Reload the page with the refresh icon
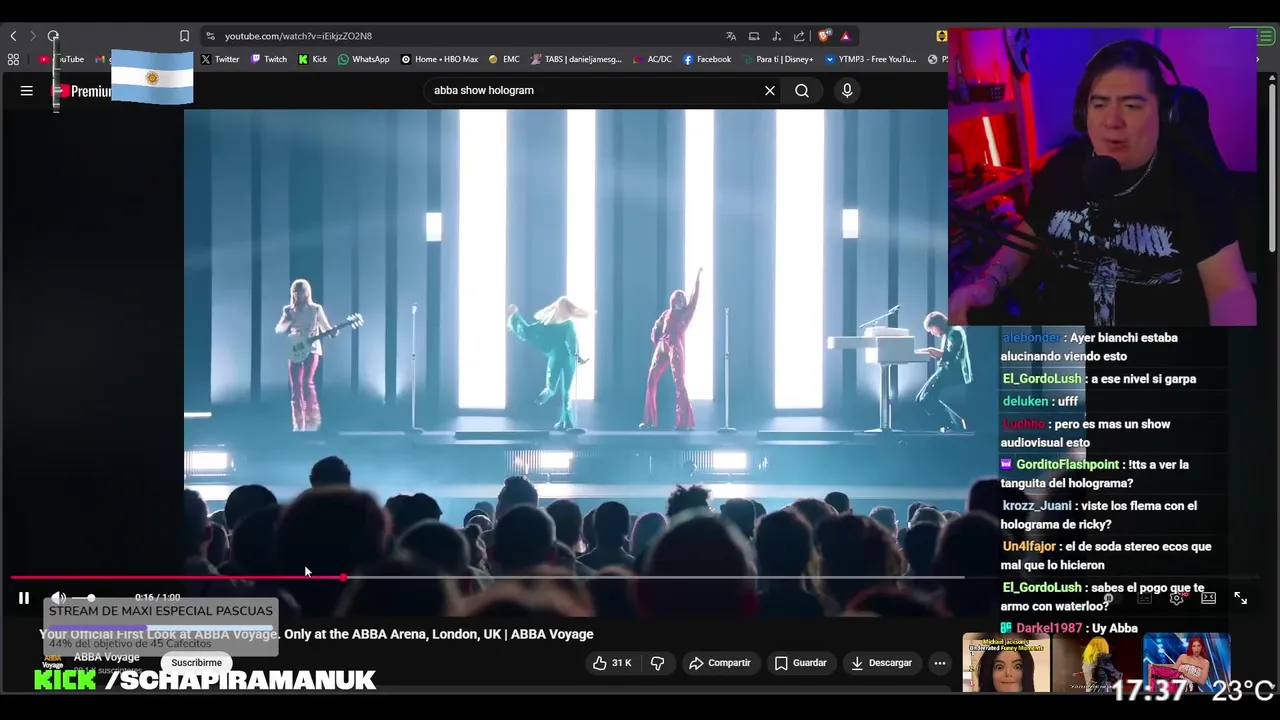This screenshot has width=1280, height=720. click(53, 36)
